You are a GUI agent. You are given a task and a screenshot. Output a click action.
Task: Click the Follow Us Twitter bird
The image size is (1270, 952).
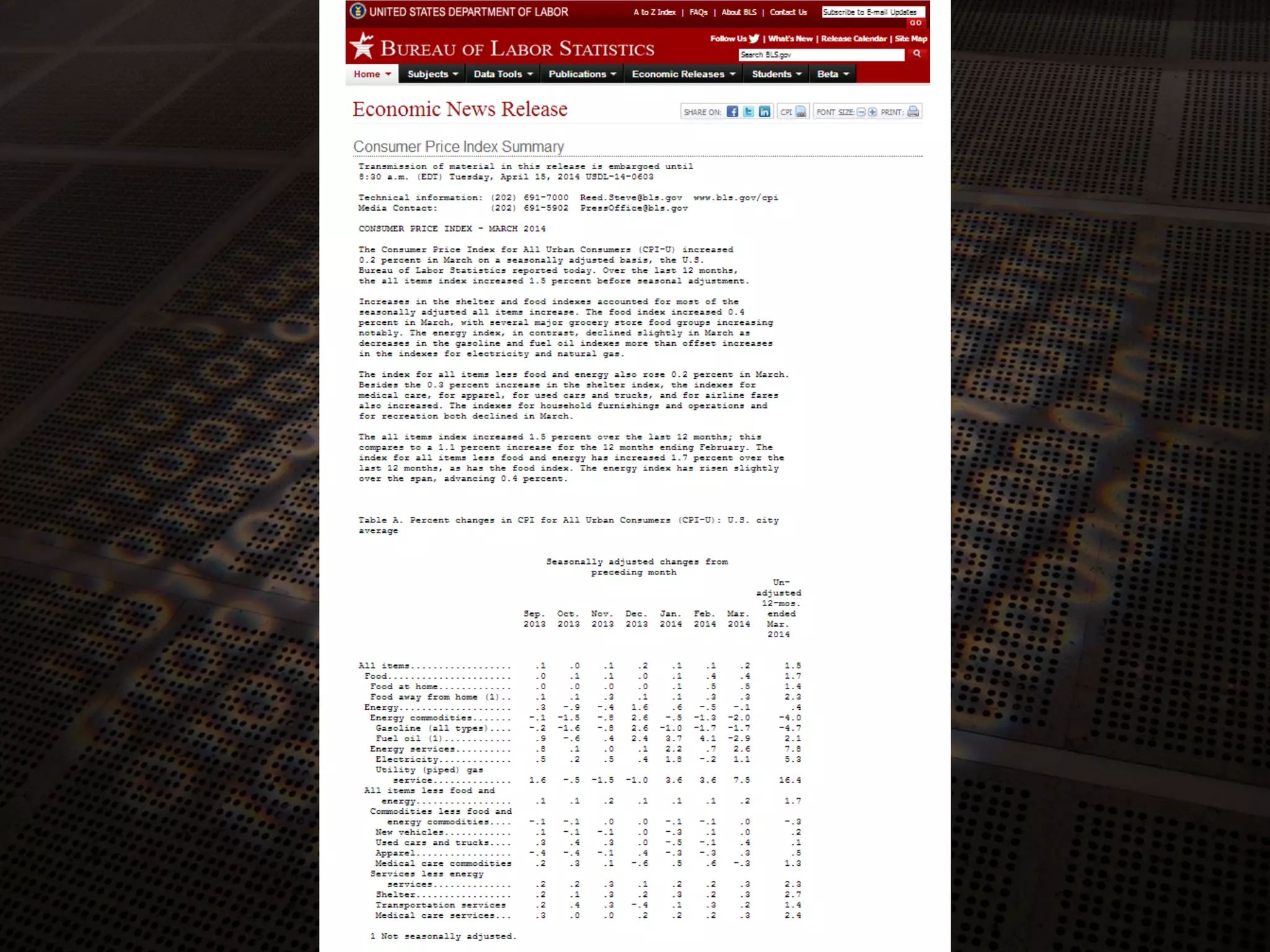754,38
